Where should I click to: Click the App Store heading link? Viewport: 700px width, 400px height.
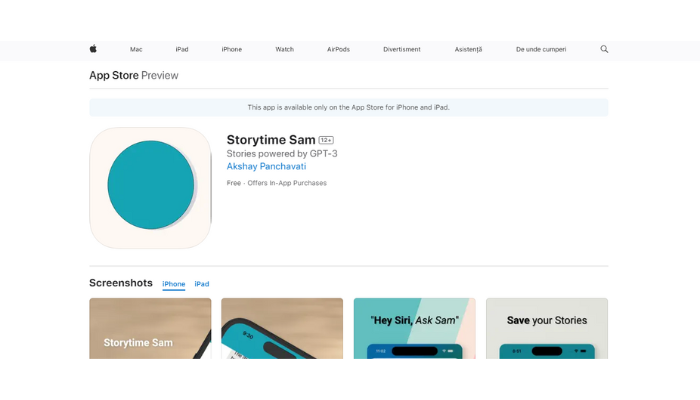point(114,75)
